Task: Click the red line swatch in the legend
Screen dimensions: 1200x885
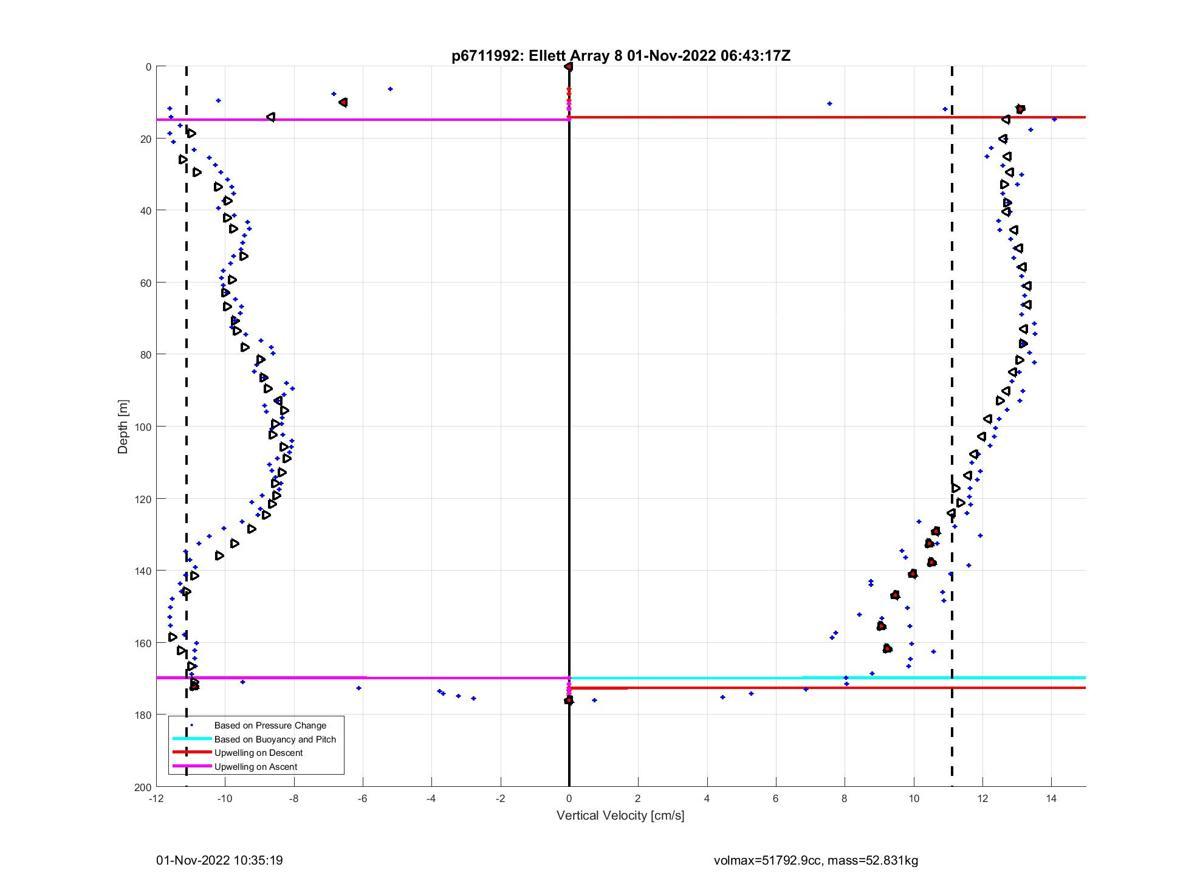Action: tap(192, 753)
